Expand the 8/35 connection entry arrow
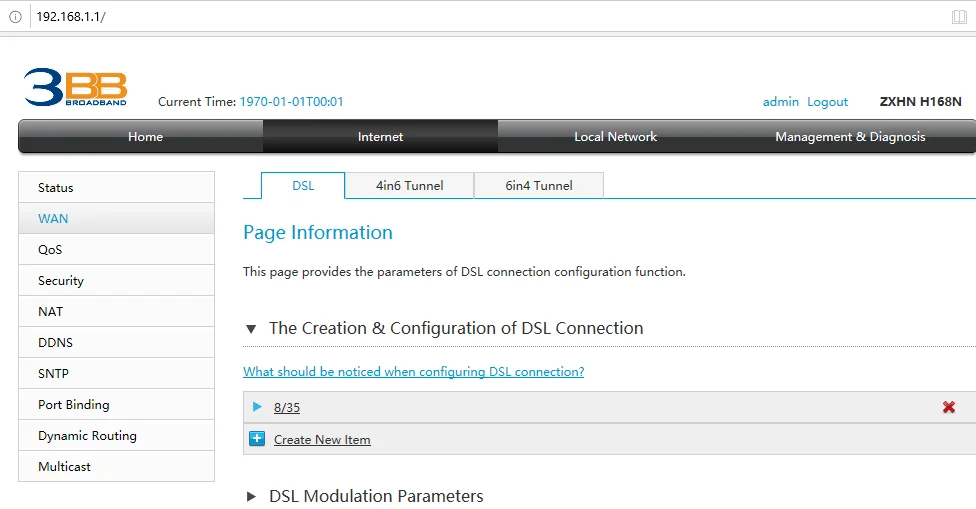 point(257,407)
